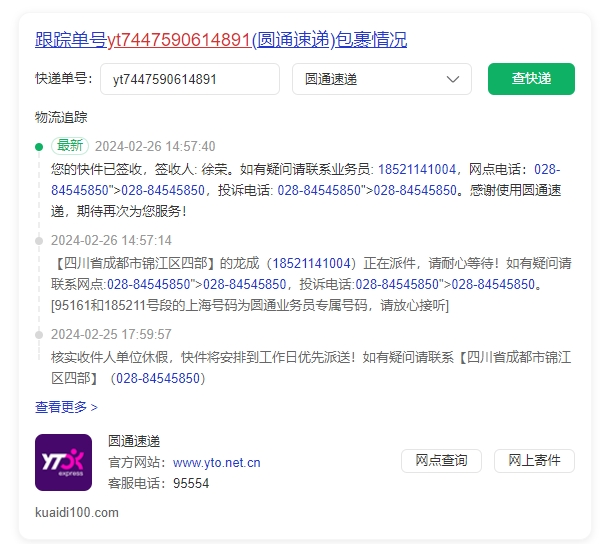
Task: Click timestamp 2024-02-25 17:59:57
Action: 111,334
